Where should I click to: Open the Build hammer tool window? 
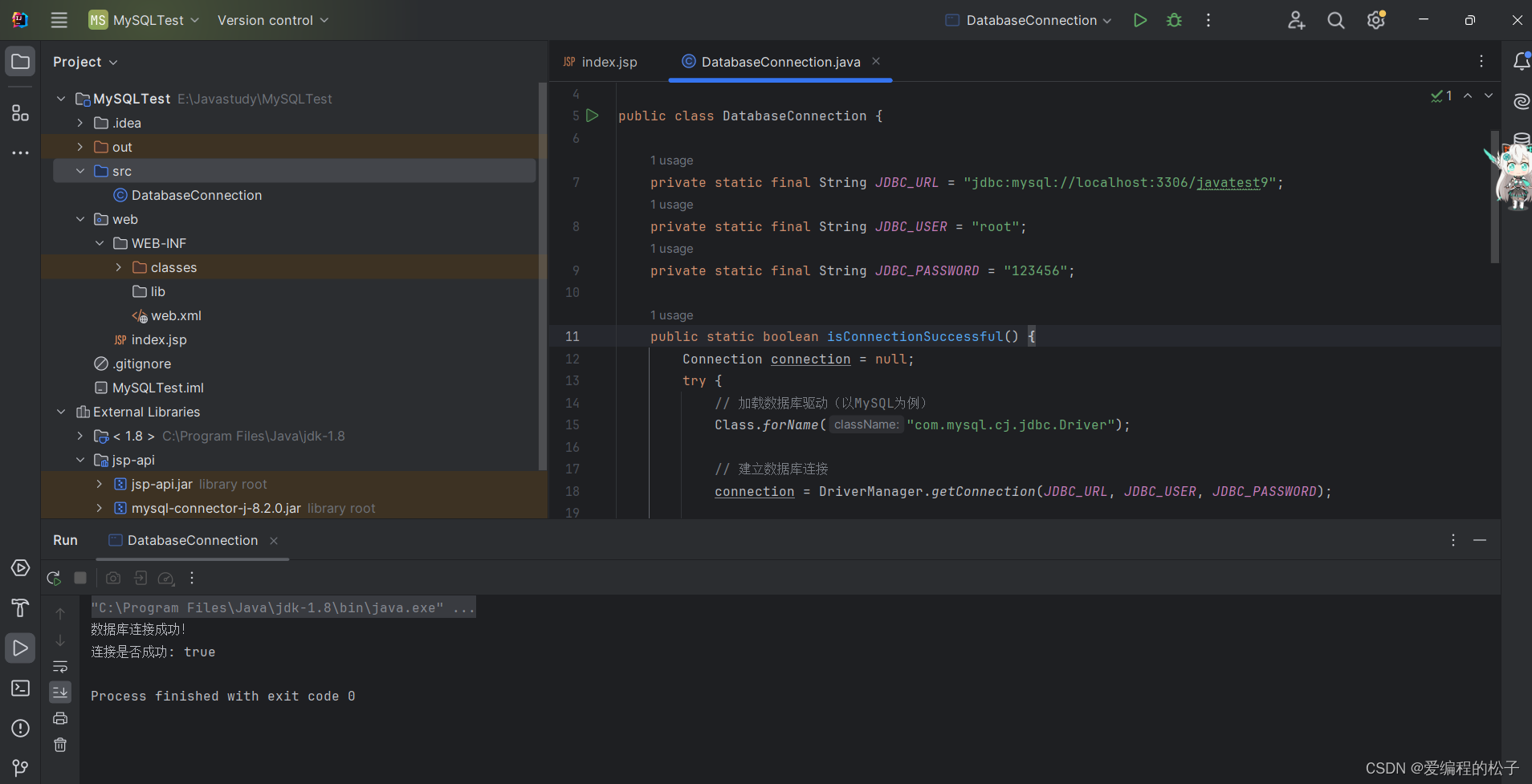(x=21, y=608)
